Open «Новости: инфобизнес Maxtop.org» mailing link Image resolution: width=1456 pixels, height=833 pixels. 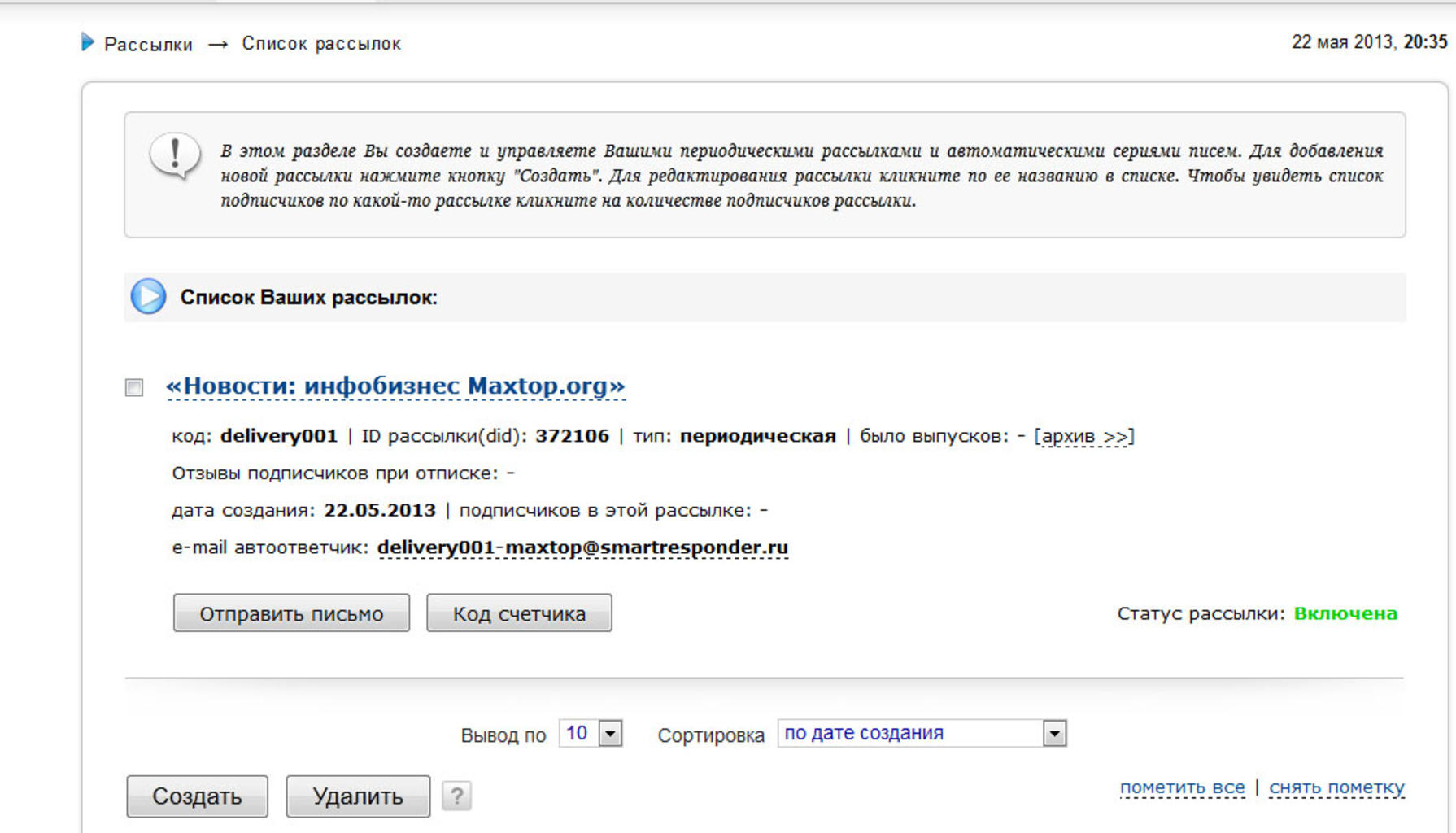click(395, 386)
